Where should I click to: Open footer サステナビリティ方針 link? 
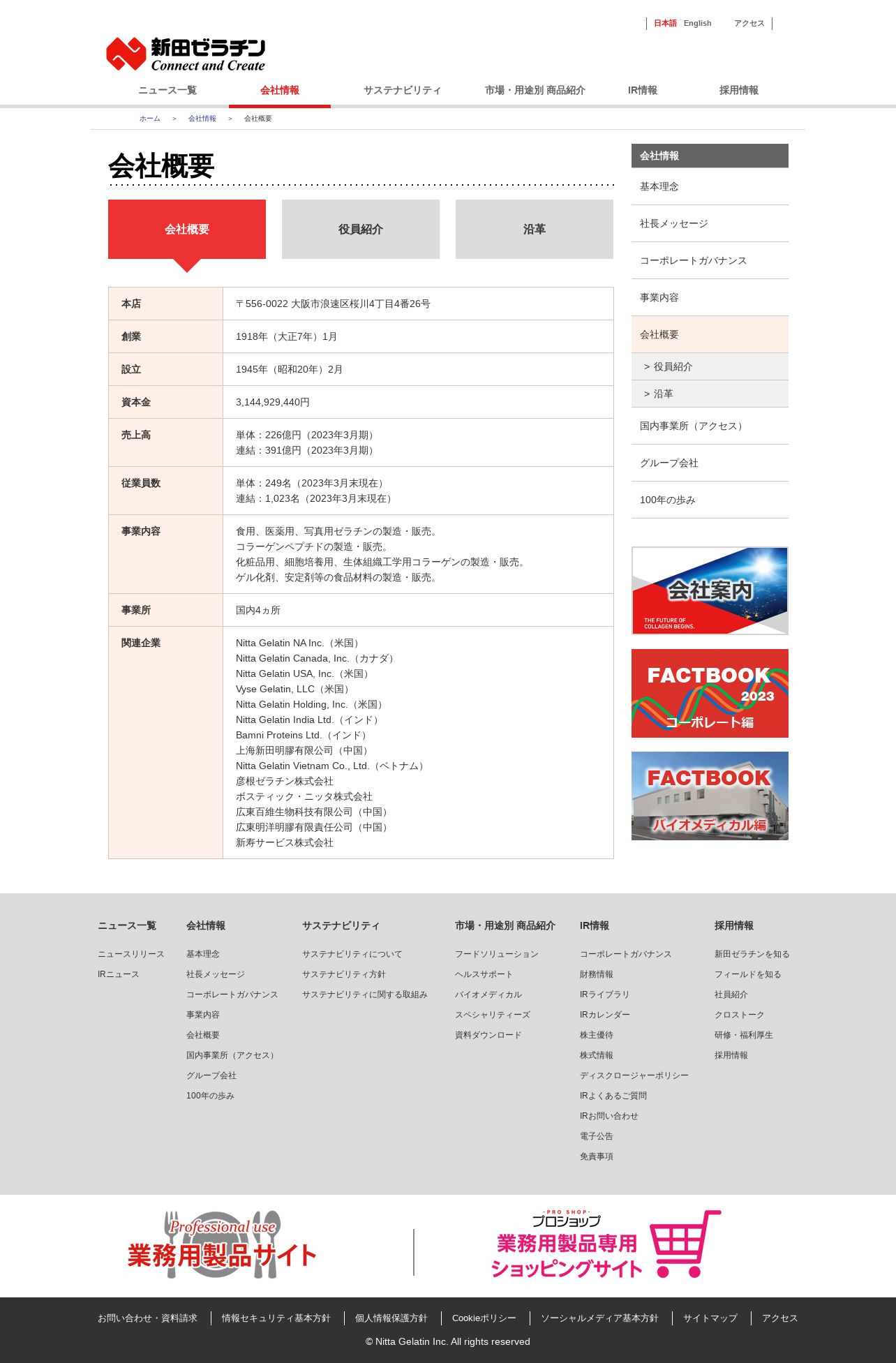tap(343, 974)
